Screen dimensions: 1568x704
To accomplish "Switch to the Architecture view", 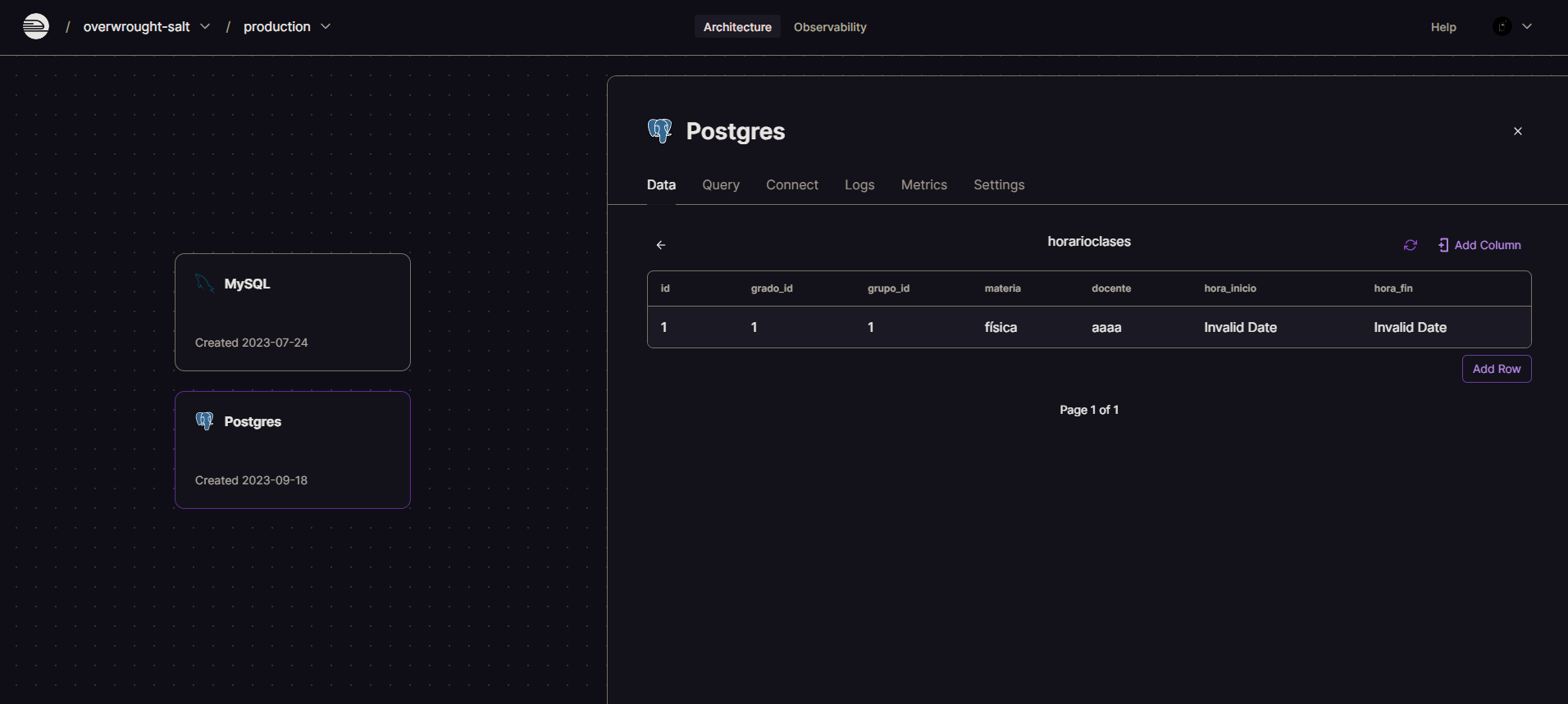I will [737, 27].
